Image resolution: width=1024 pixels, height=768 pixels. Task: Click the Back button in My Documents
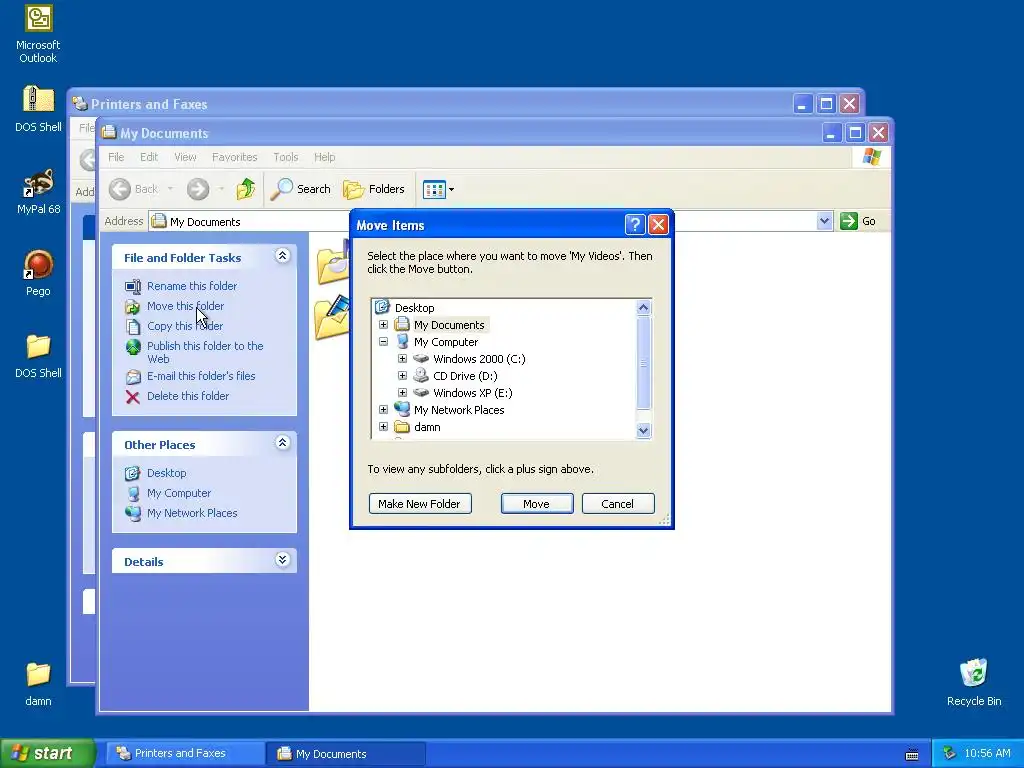[x=133, y=189]
